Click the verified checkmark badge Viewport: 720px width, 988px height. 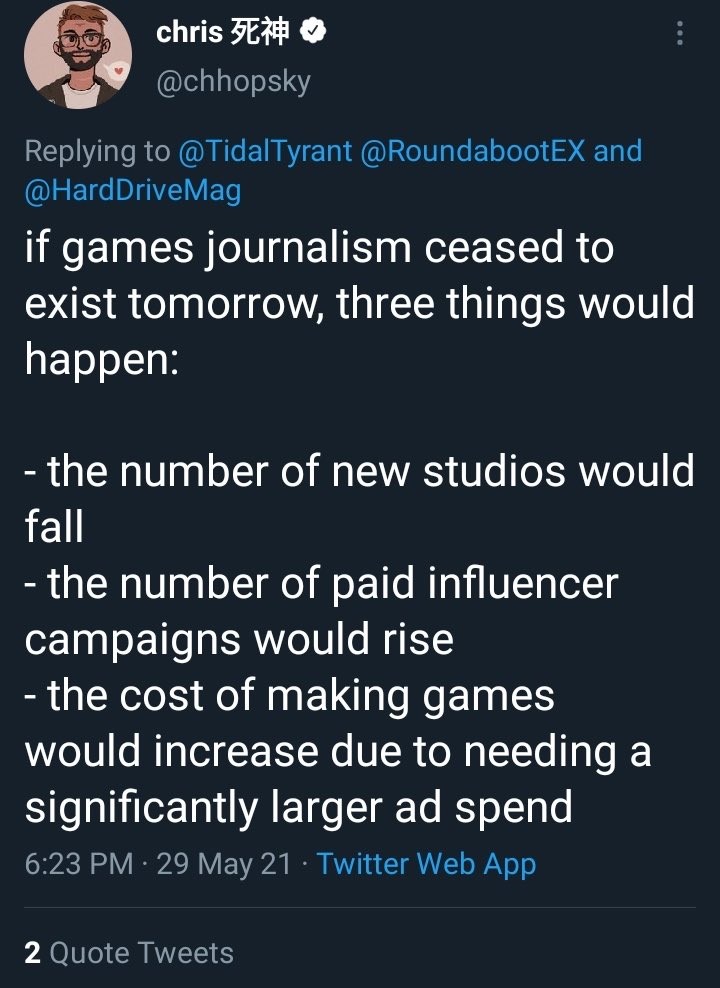(x=311, y=34)
